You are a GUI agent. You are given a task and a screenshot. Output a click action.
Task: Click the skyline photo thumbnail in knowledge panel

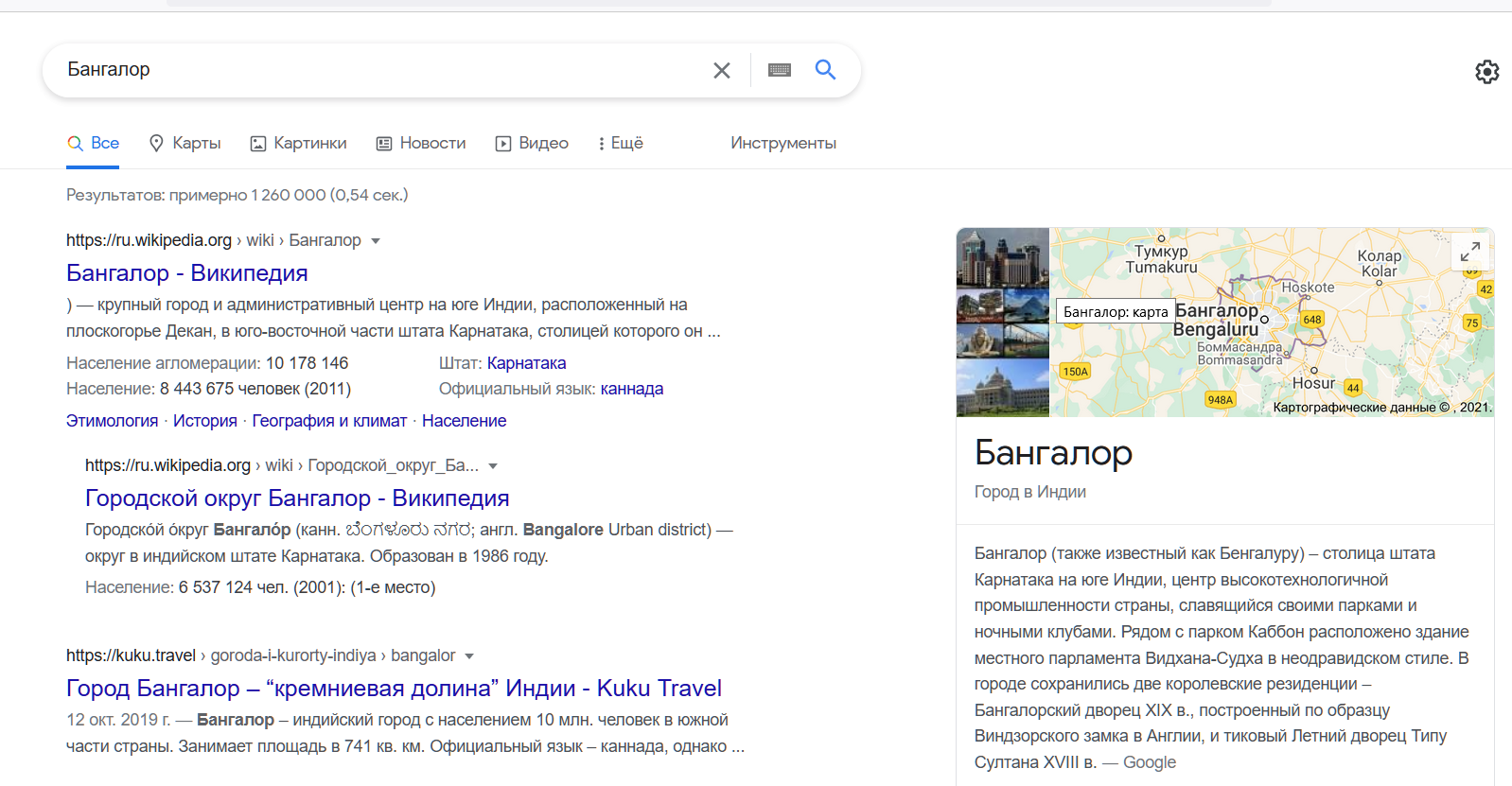(1002, 257)
